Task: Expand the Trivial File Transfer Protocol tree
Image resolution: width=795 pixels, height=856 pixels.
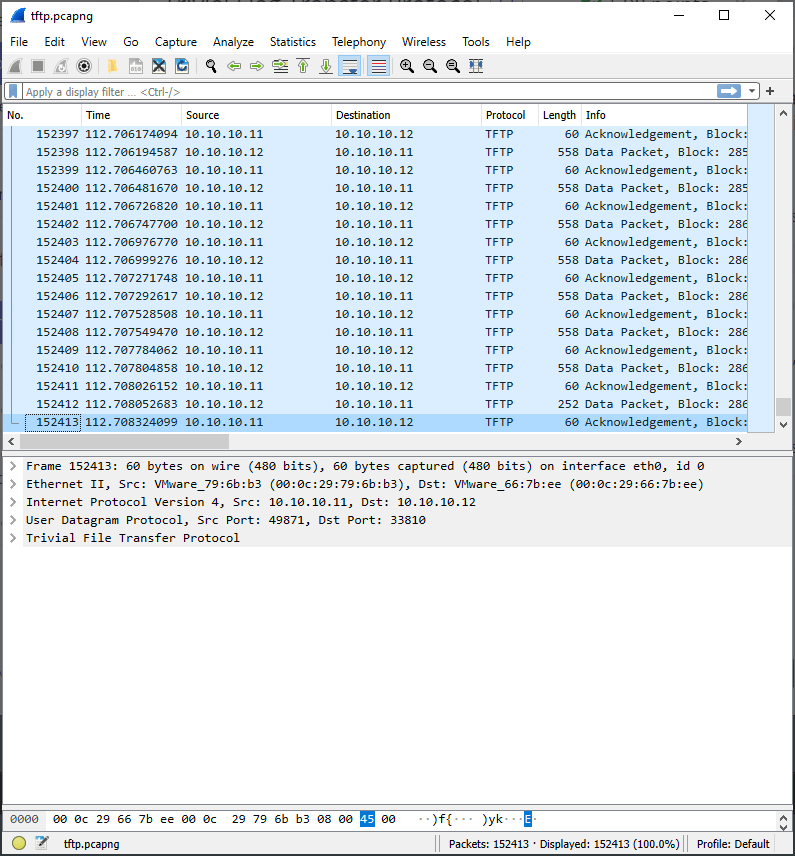Action: pyautogui.click(x=13, y=538)
